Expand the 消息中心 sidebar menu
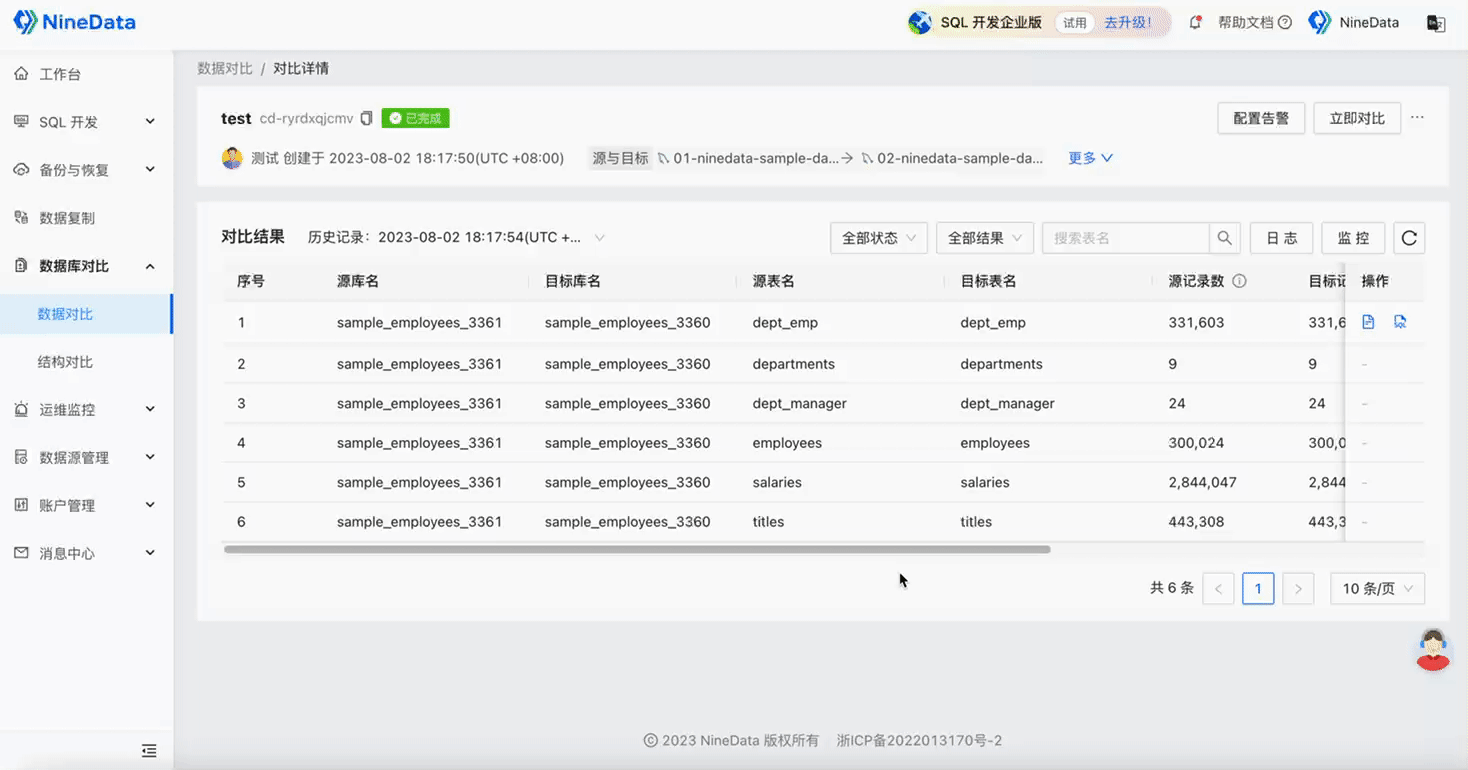This screenshot has width=1468, height=770. [x=85, y=553]
